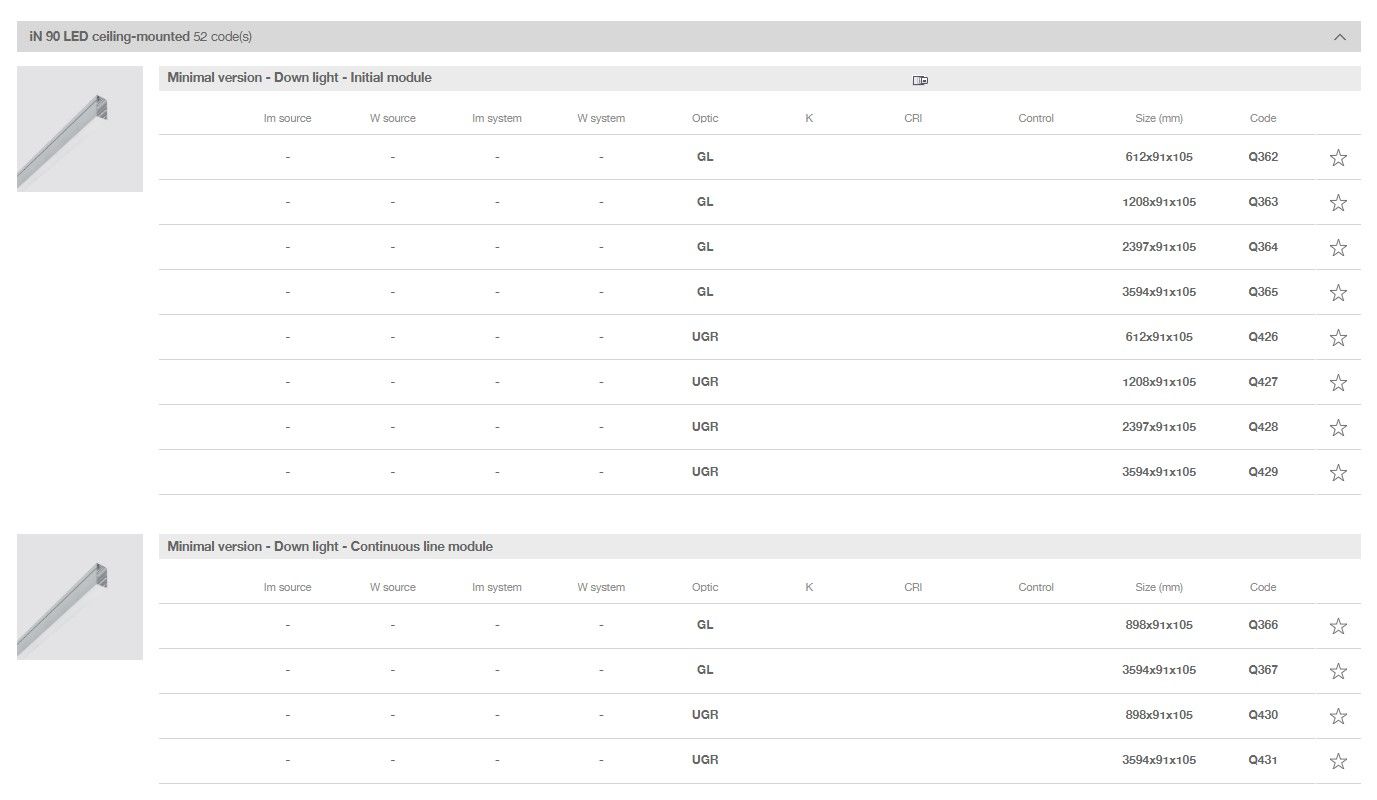Mark Q429 as favorite
Screen dimensions: 1377x800
click(1338, 473)
